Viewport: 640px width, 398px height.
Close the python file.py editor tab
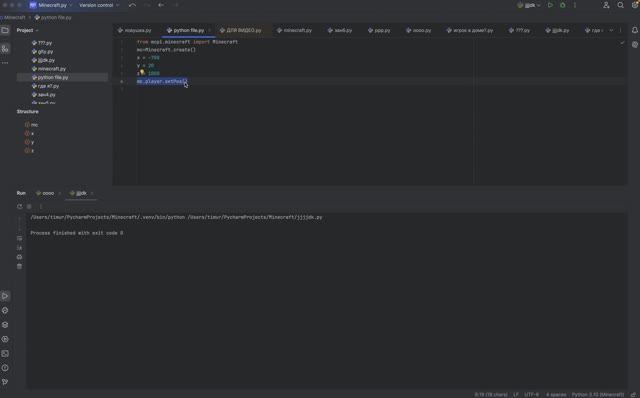pyautogui.click(x=210, y=30)
